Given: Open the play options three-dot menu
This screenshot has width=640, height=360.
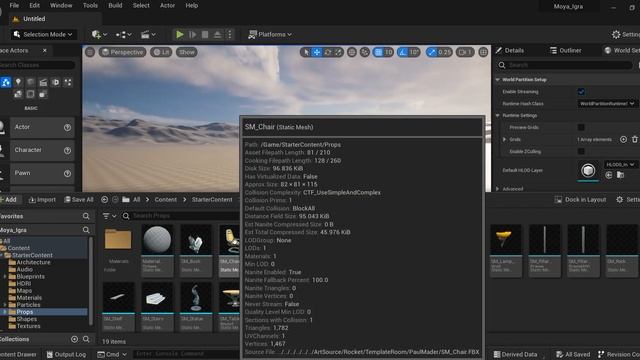Looking at the screenshot, I should click(230, 35).
